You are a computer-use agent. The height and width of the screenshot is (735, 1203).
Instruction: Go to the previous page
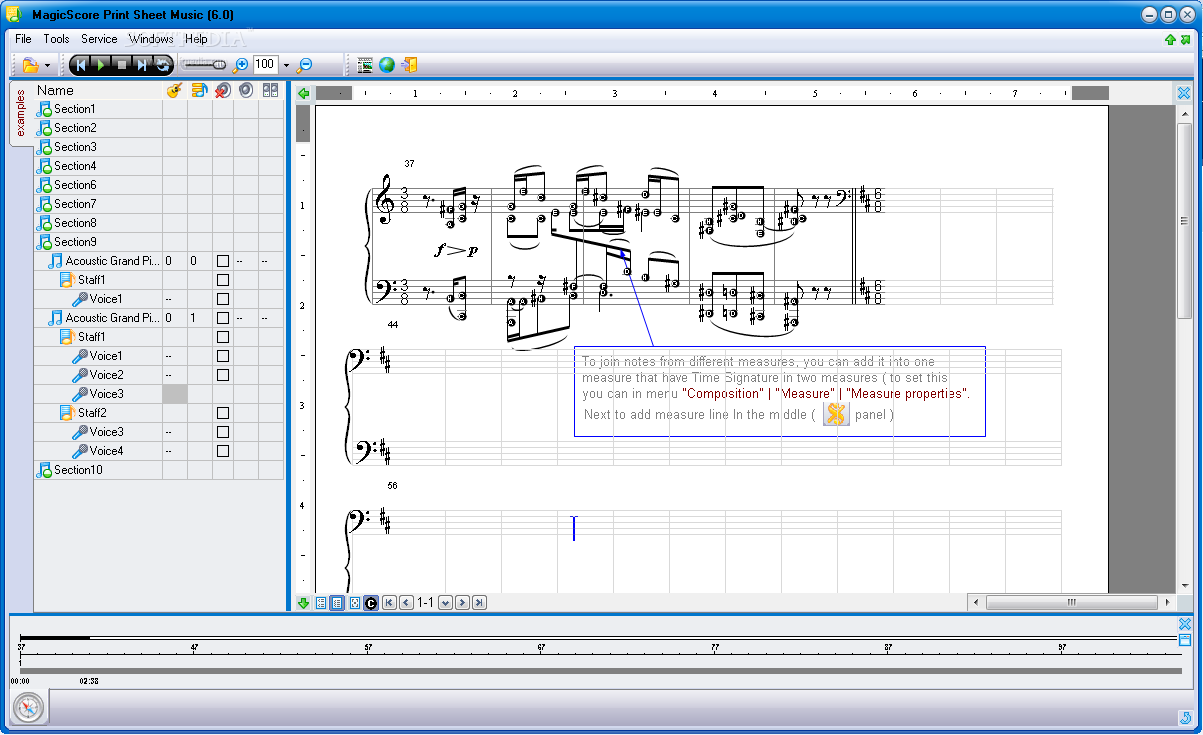click(406, 603)
